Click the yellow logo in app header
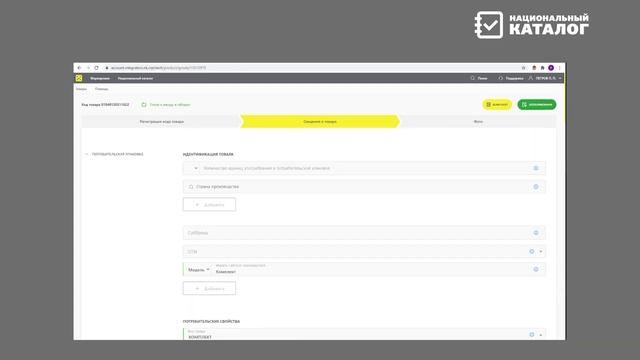Screen dimensions: 640x360 tap(79, 78)
